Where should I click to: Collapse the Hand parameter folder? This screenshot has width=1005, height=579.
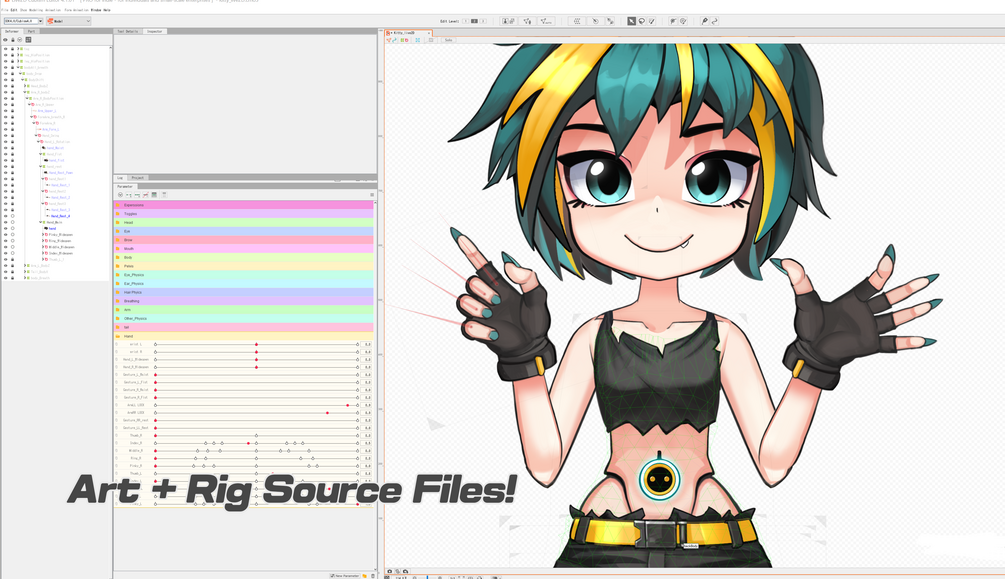[x=117, y=336]
